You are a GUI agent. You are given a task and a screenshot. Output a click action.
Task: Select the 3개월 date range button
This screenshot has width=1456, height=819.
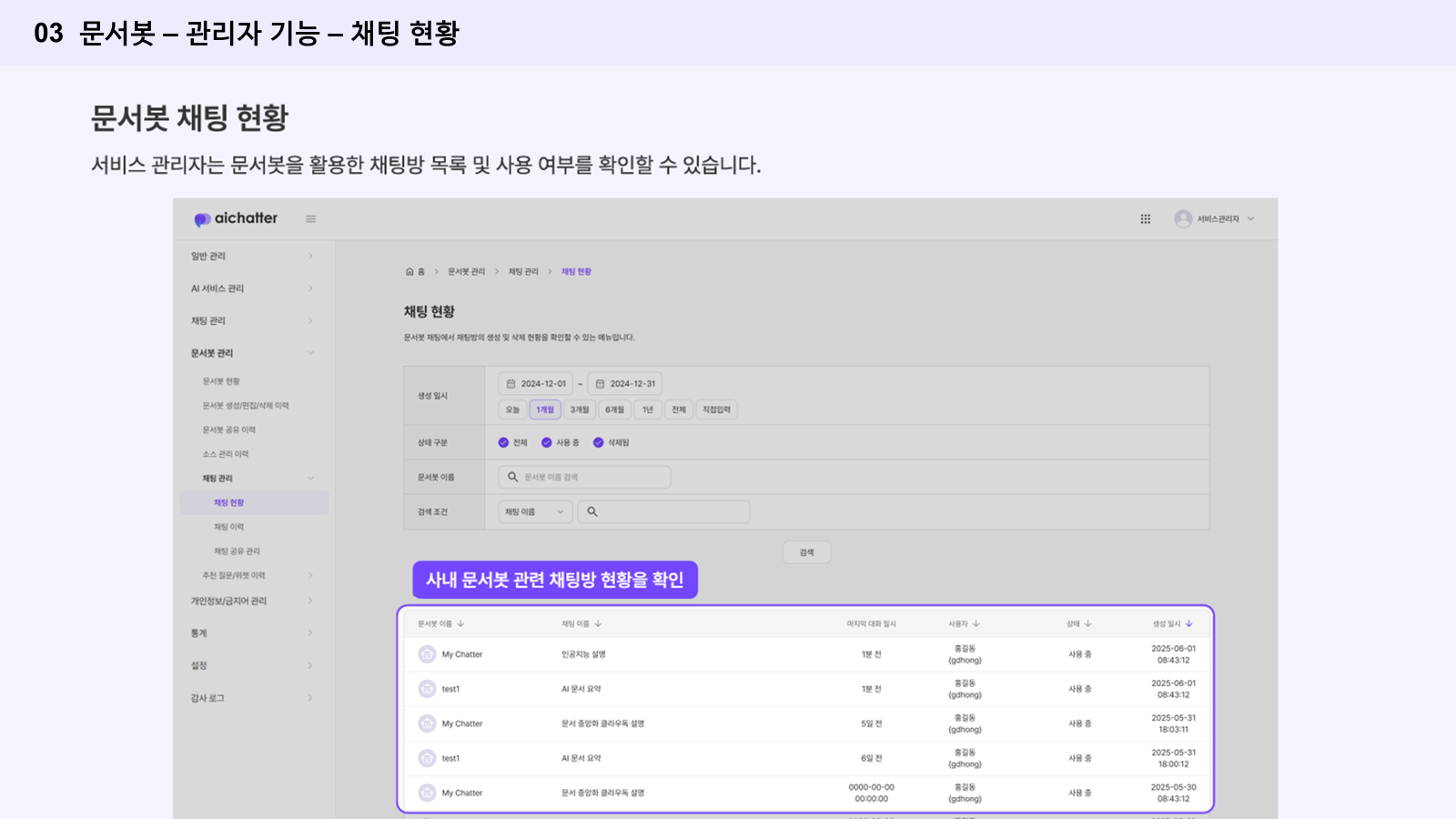[x=580, y=410]
